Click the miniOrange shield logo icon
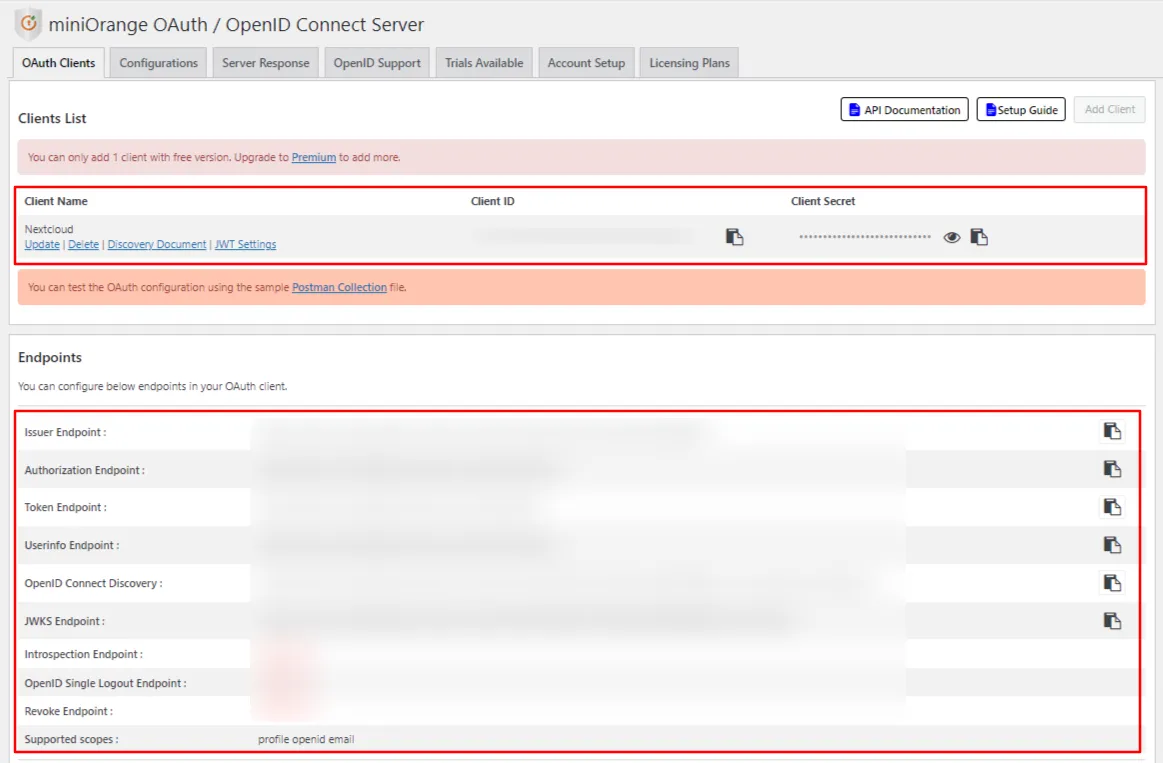The width and height of the screenshot is (1163, 763). [x=28, y=24]
